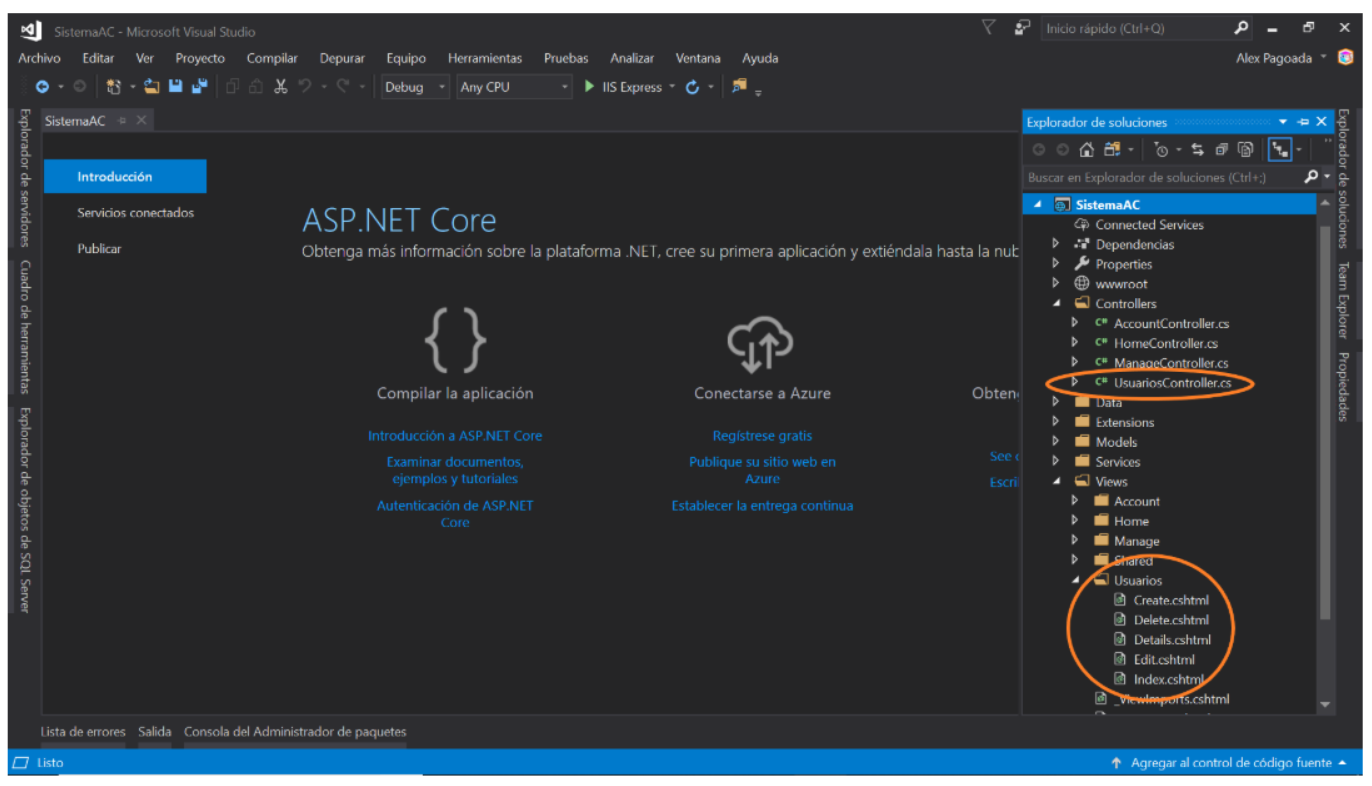Click the curly braces Compilar la aplicación icon
This screenshot has width=1372, height=786.
(455, 340)
